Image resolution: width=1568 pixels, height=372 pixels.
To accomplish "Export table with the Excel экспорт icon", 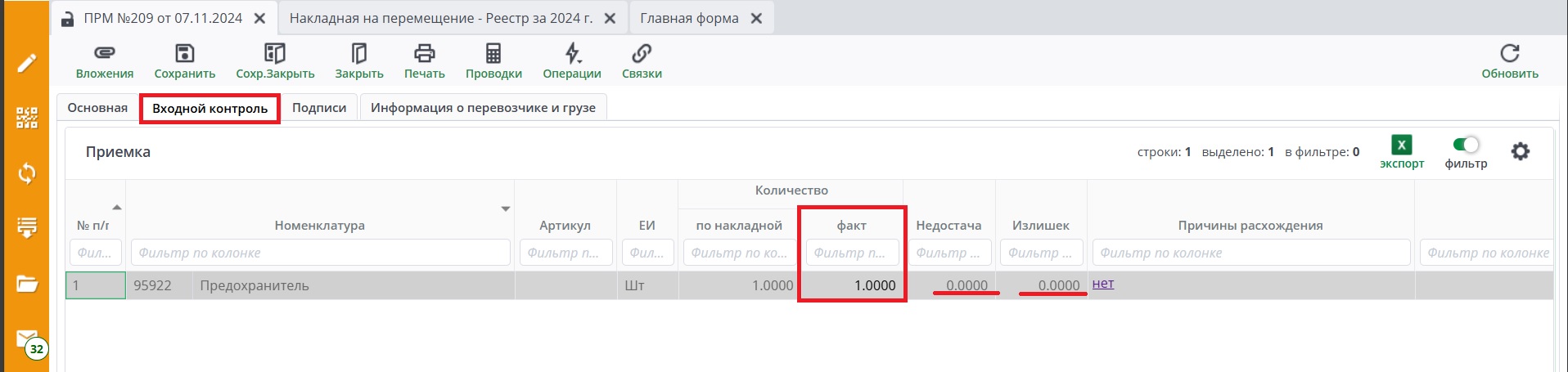I will click(1401, 146).
